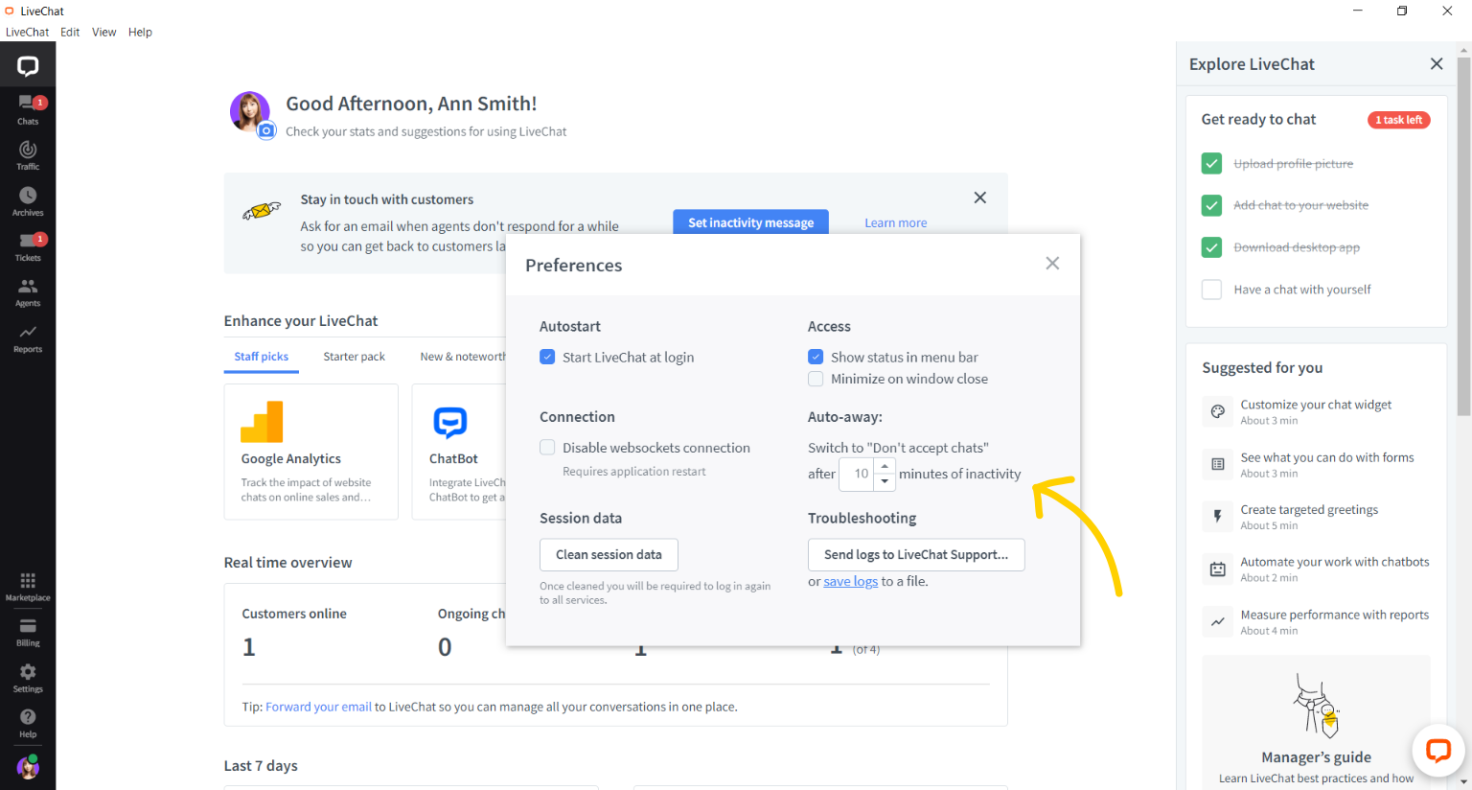
Task: Click the Learn more link
Action: [x=896, y=223]
